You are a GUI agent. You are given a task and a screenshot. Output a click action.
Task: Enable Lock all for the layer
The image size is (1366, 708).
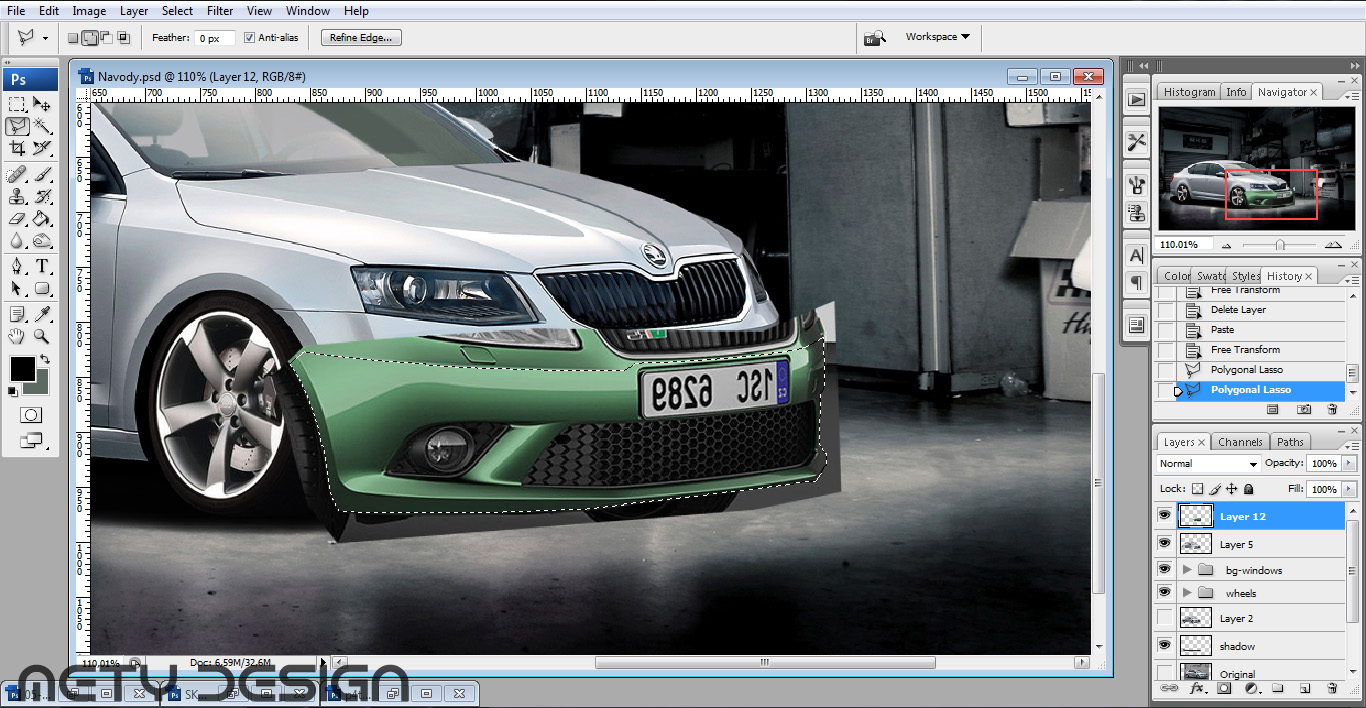tap(1249, 489)
